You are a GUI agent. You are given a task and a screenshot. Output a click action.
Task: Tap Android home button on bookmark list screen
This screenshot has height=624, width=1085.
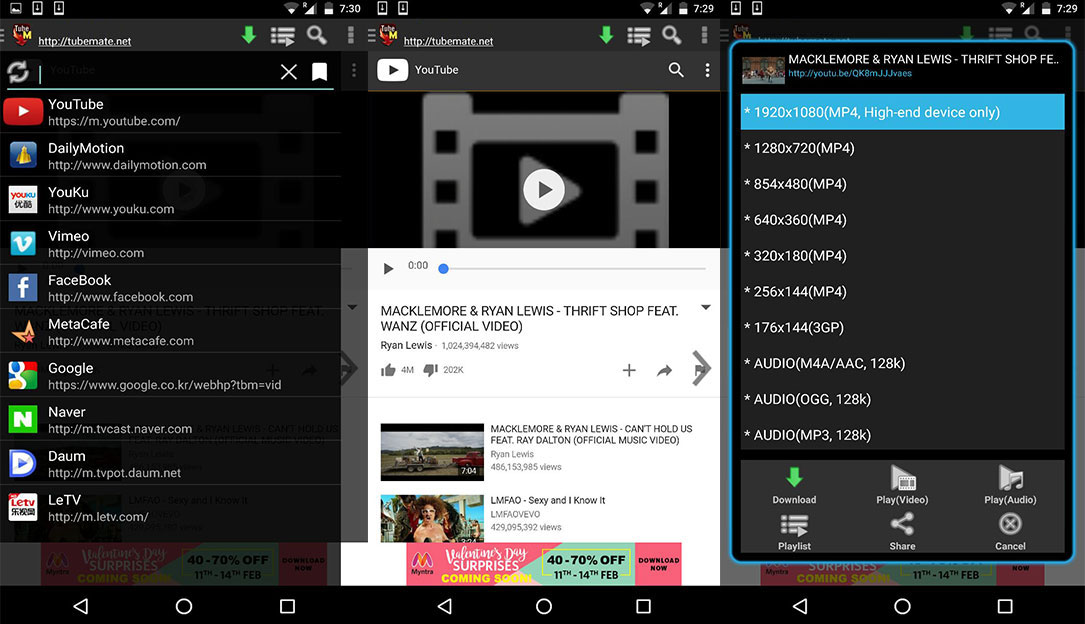click(x=184, y=606)
